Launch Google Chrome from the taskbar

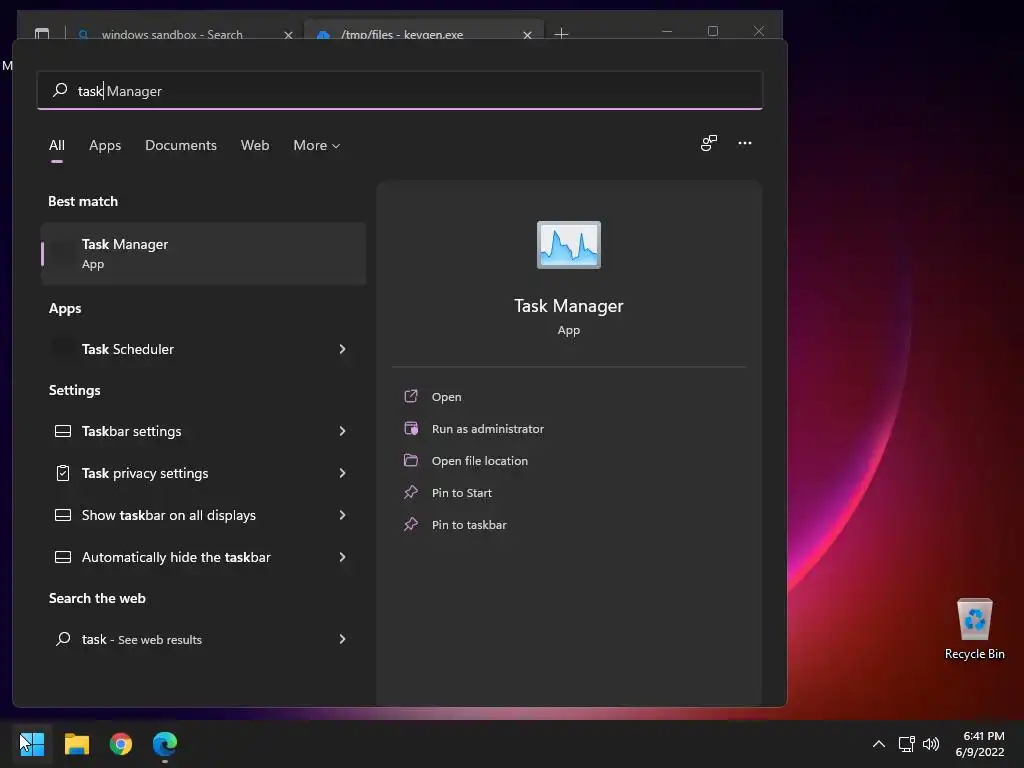(x=121, y=744)
